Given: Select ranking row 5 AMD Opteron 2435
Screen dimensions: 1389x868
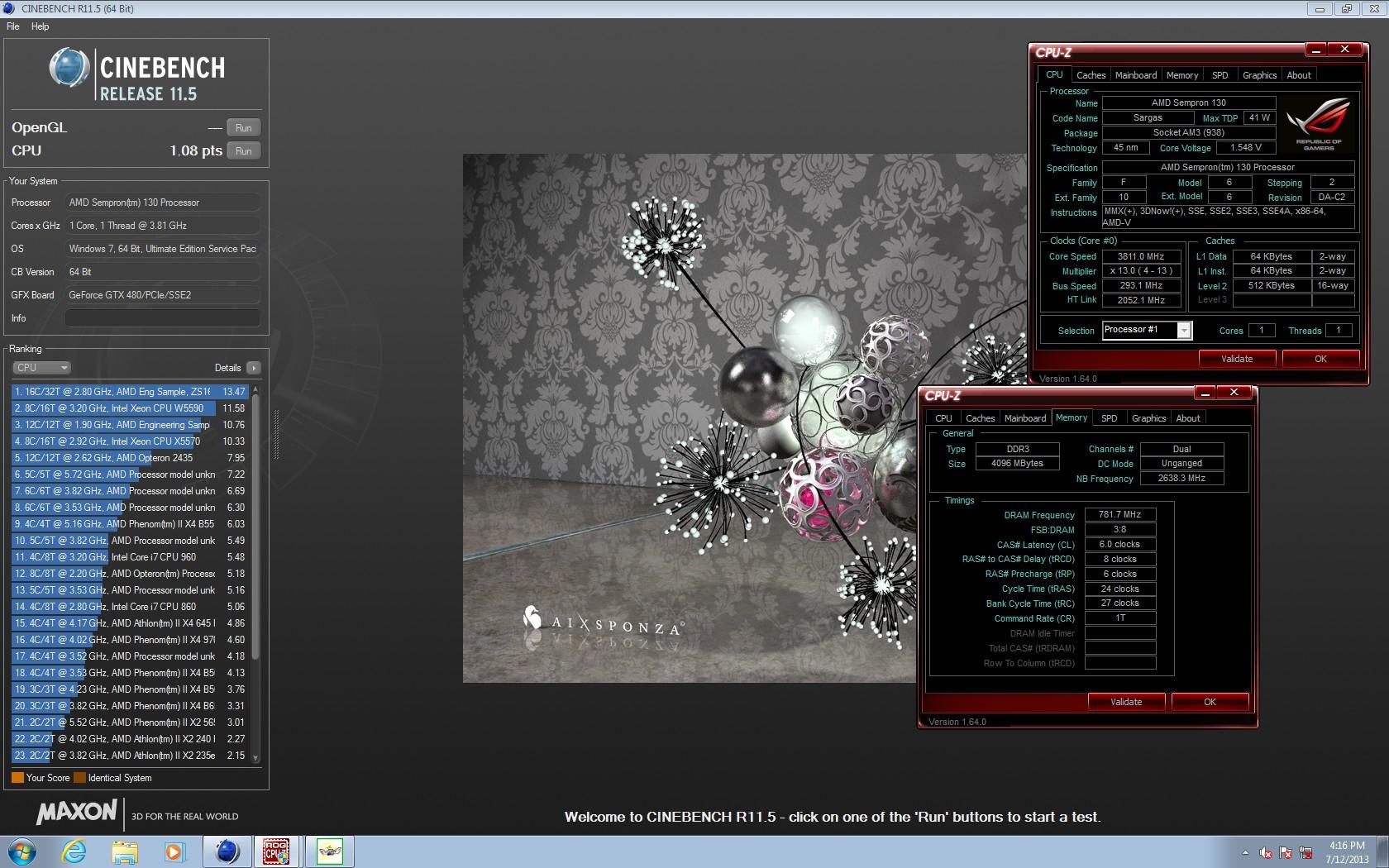Looking at the screenshot, I should point(130,458).
